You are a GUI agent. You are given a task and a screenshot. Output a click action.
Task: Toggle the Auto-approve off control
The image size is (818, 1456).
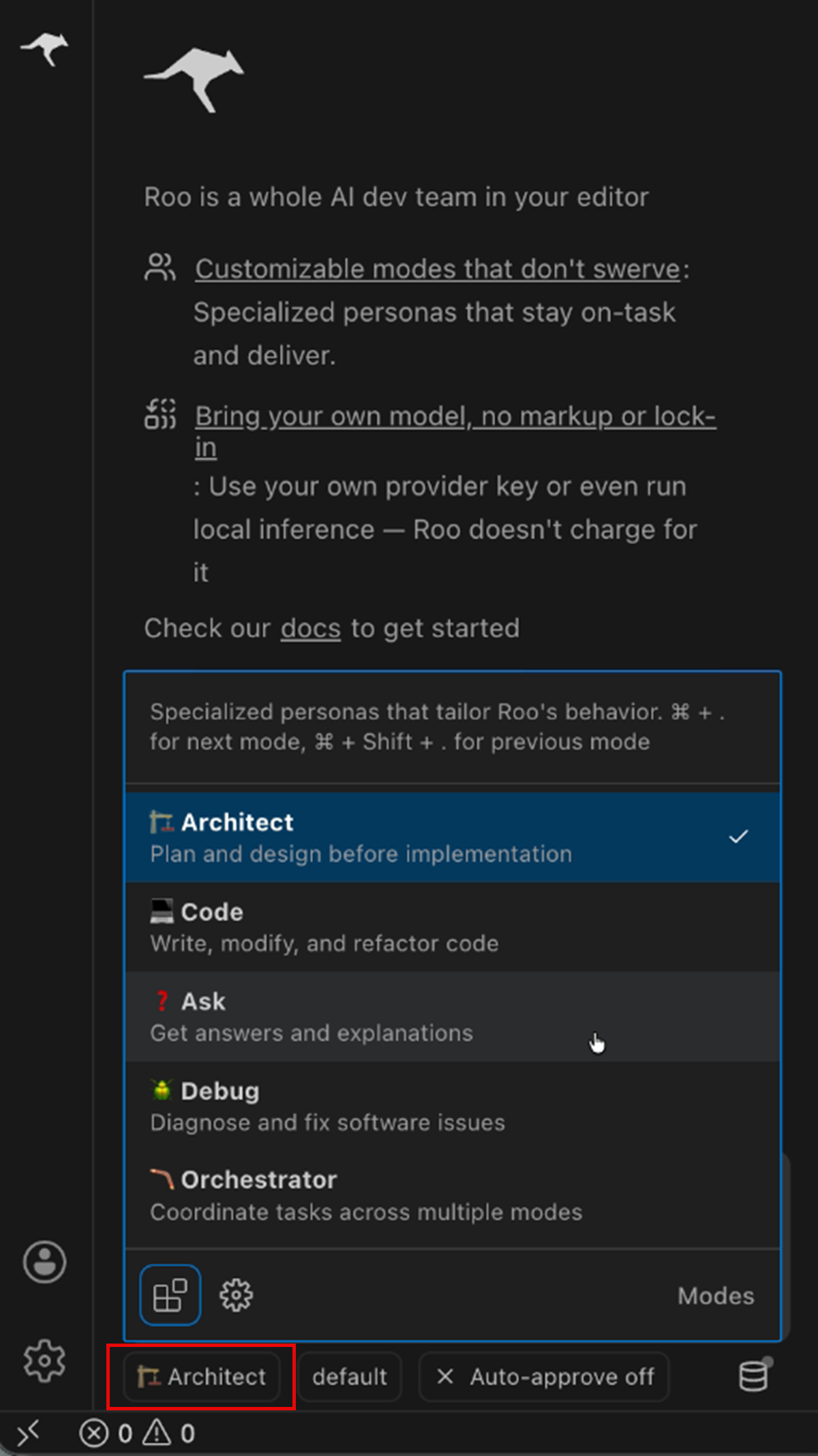[544, 1377]
